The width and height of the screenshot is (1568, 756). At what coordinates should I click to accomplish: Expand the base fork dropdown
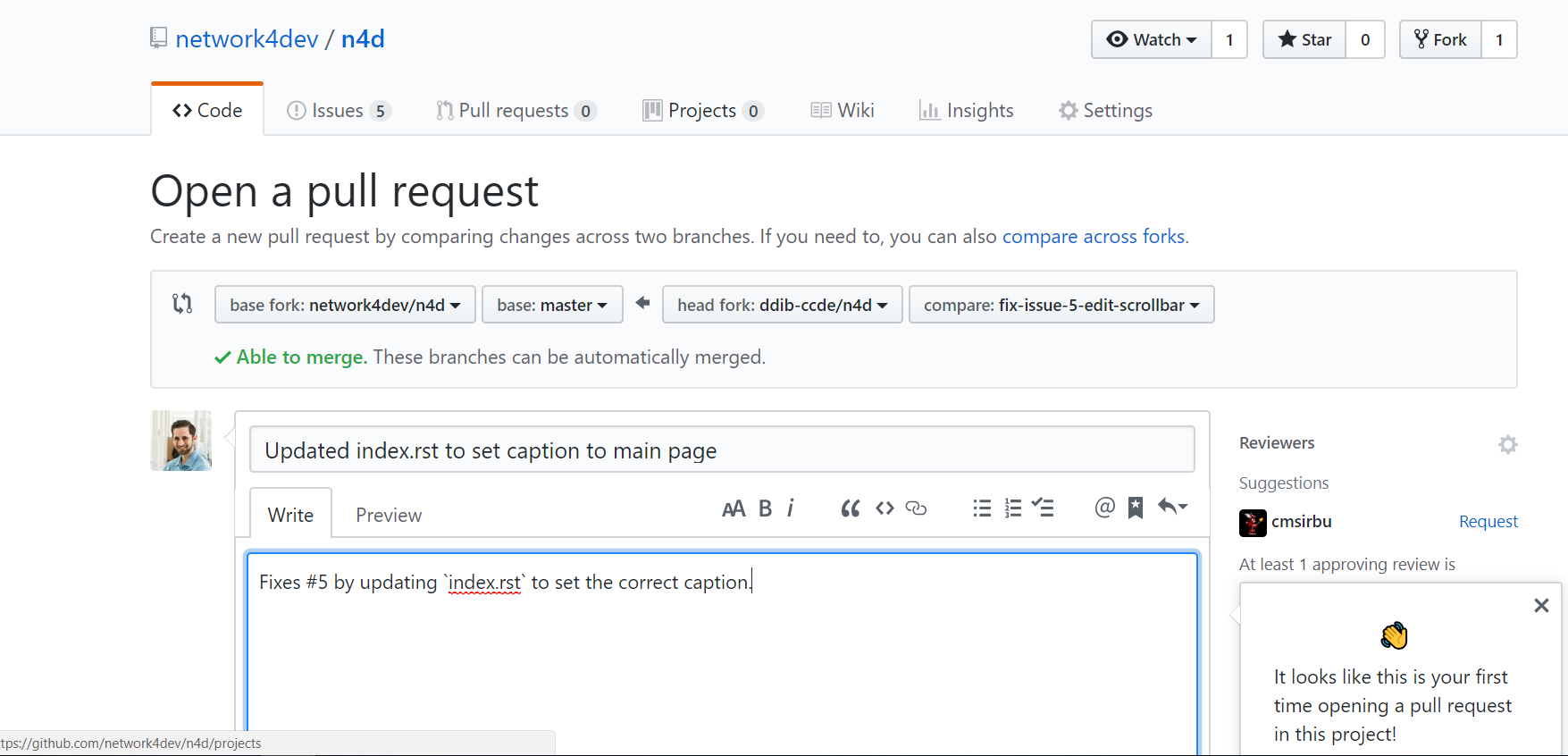tap(345, 305)
